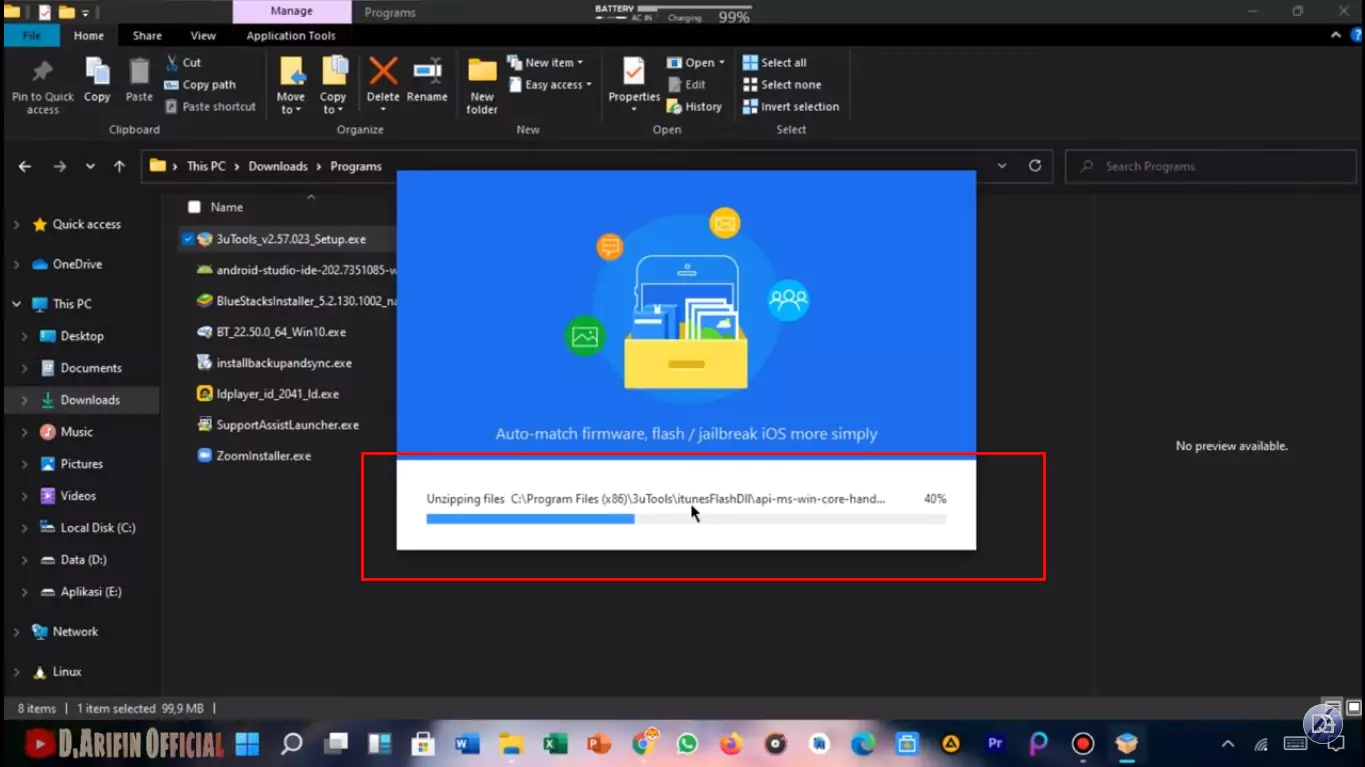Switch to the View ribbon tab
The width and height of the screenshot is (1365, 767).
point(203,36)
